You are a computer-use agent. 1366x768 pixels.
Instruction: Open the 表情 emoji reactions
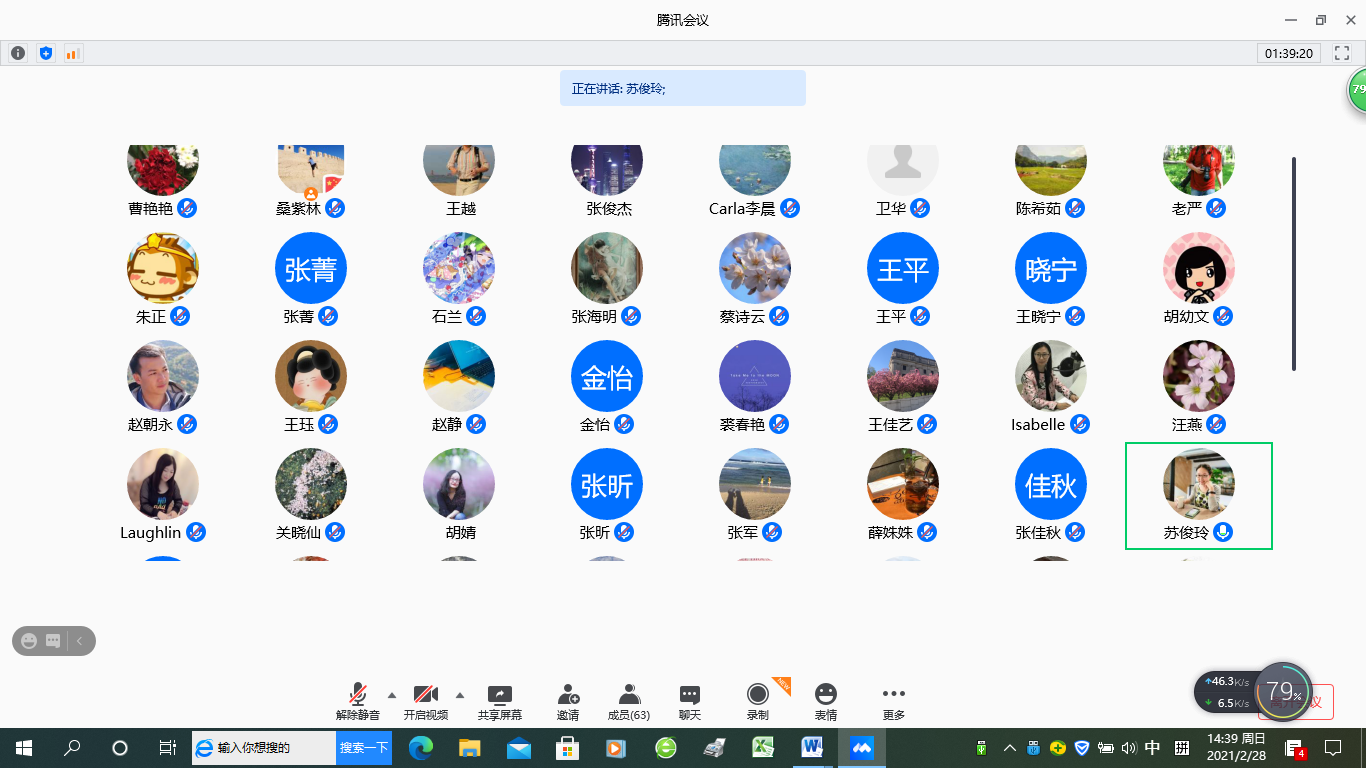pos(825,701)
